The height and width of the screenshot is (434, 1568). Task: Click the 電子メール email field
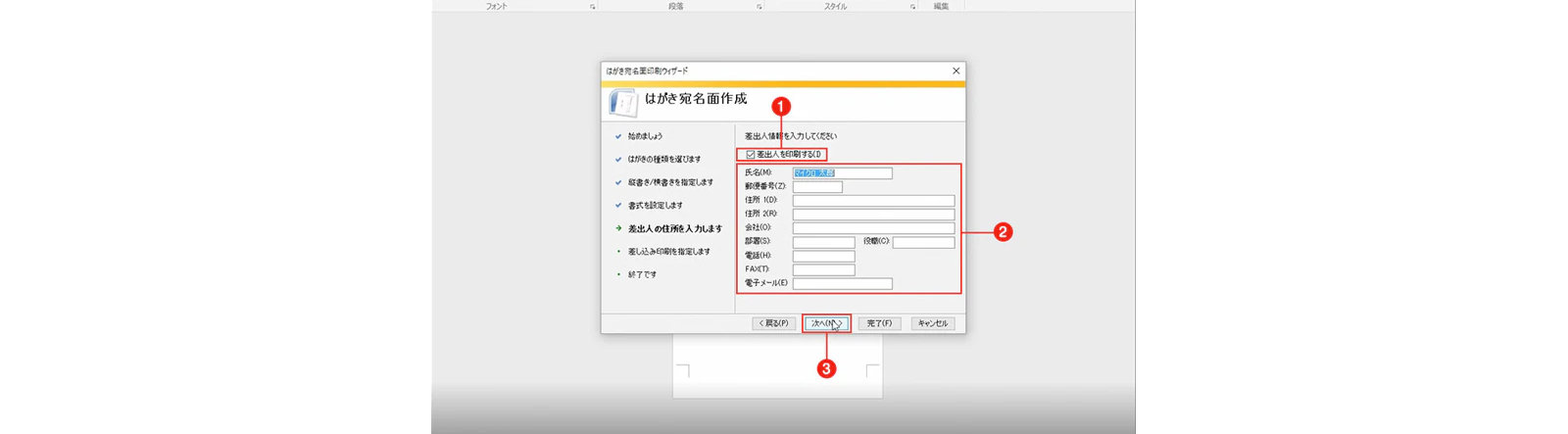pyautogui.click(x=842, y=284)
